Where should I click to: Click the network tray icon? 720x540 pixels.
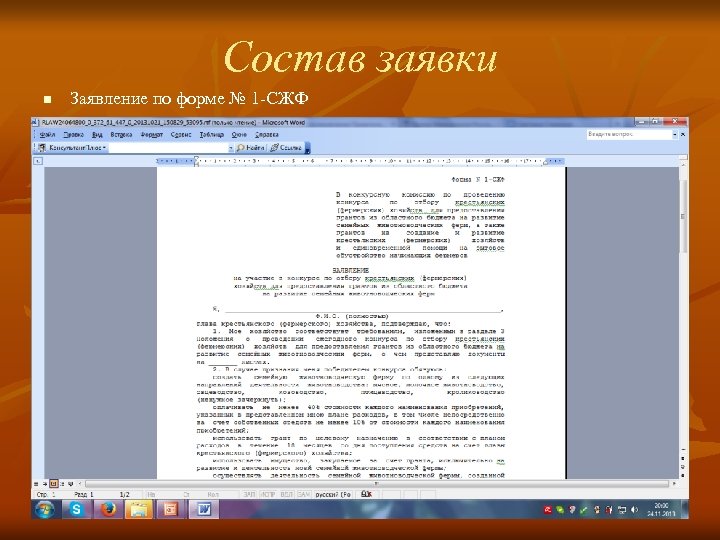622,510
